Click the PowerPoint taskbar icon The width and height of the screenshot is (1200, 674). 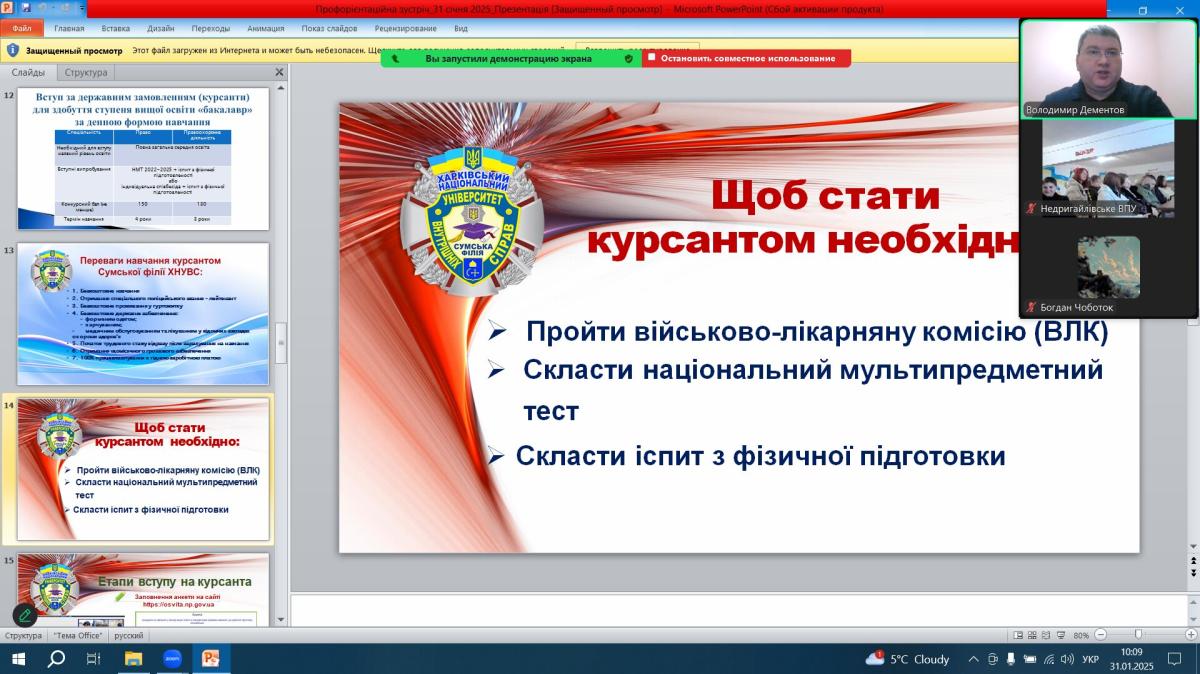click(211, 659)
